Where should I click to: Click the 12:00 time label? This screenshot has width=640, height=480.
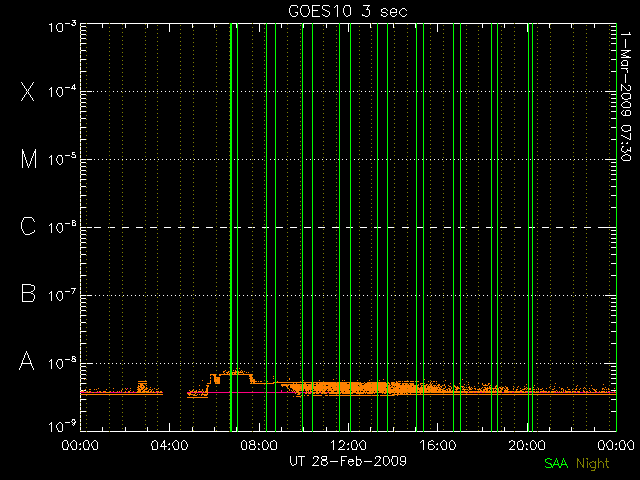click(x=348, y=445)
